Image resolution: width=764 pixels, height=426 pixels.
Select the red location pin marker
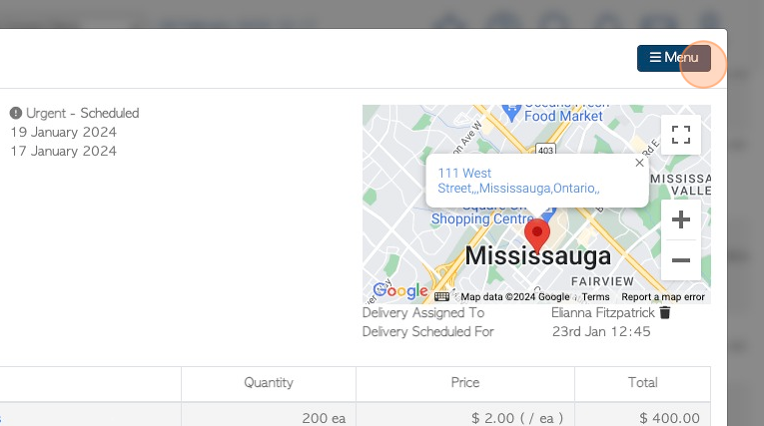point(537,236)
